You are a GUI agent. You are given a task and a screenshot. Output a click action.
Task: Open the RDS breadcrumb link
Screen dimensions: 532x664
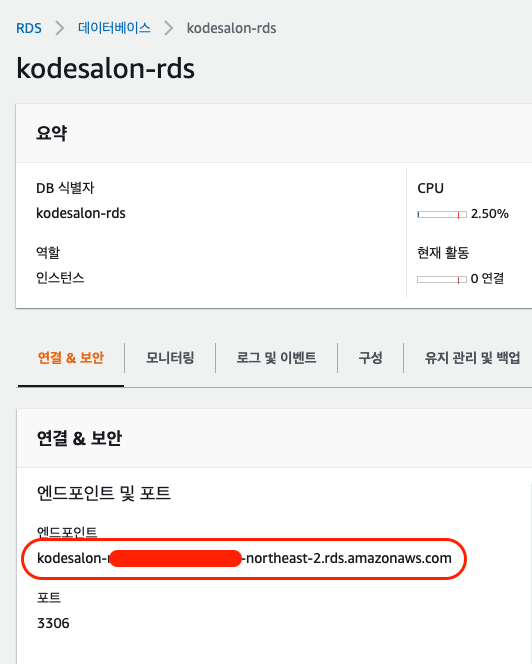coord(29,28)
